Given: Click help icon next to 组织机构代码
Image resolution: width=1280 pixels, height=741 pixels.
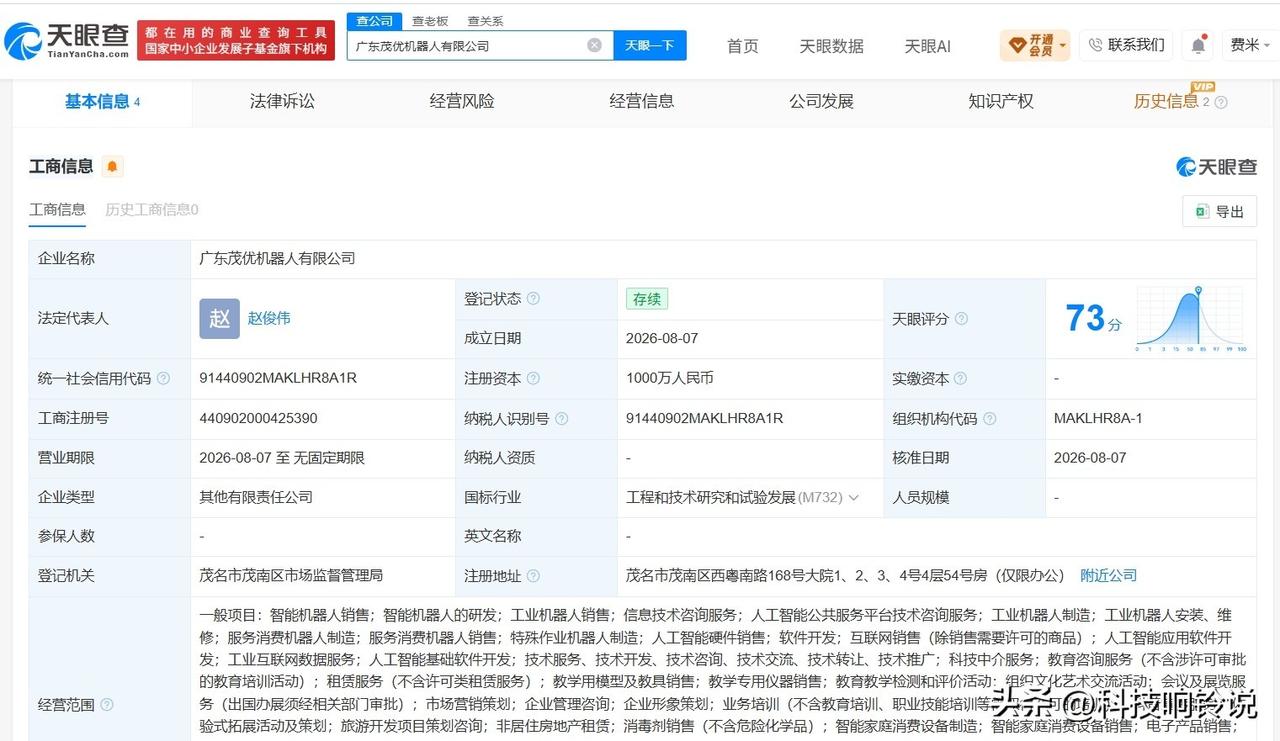Looking at the screenshot, I should [989, 419].
